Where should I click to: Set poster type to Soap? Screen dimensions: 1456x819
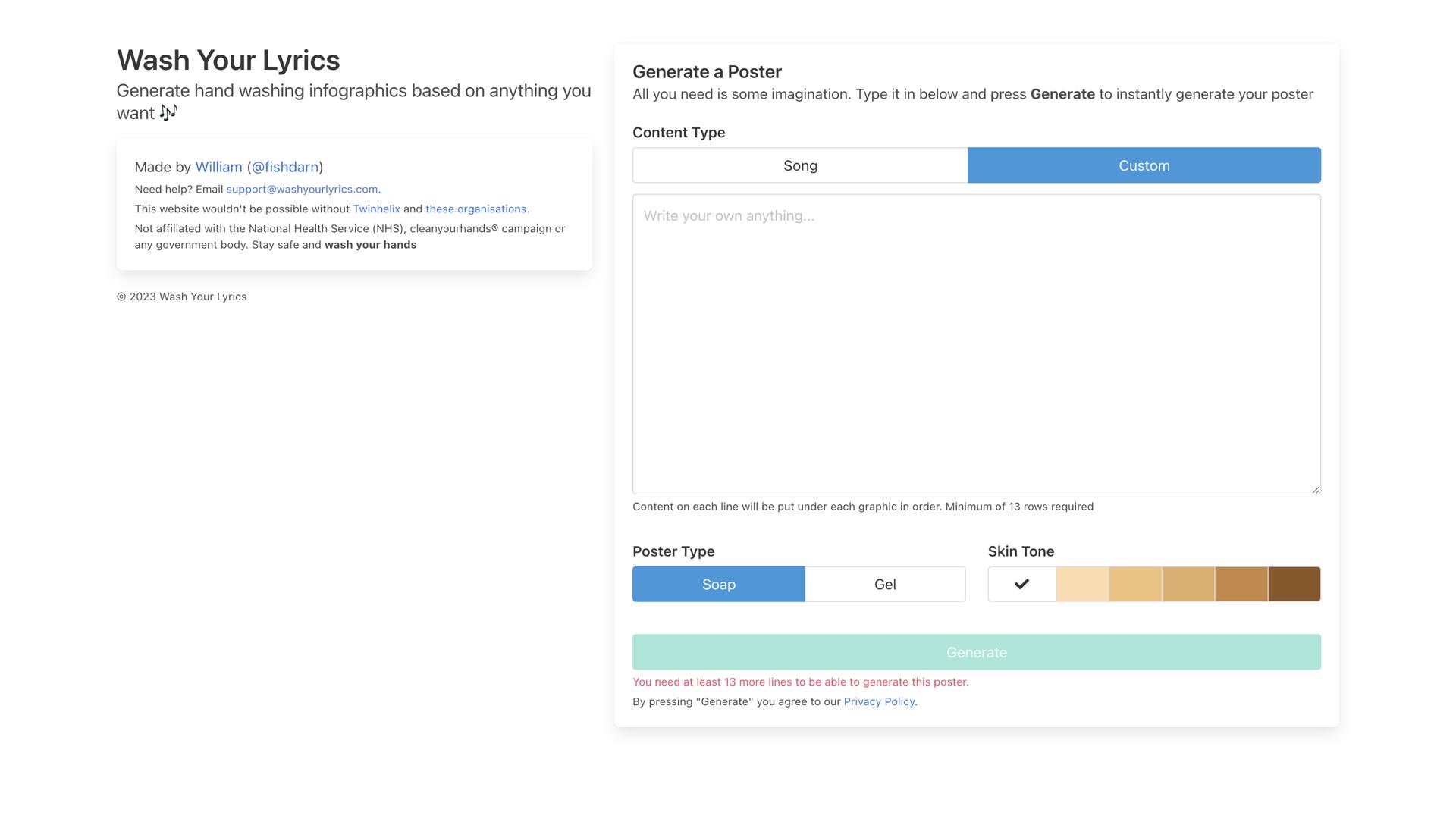pos(718,585)
